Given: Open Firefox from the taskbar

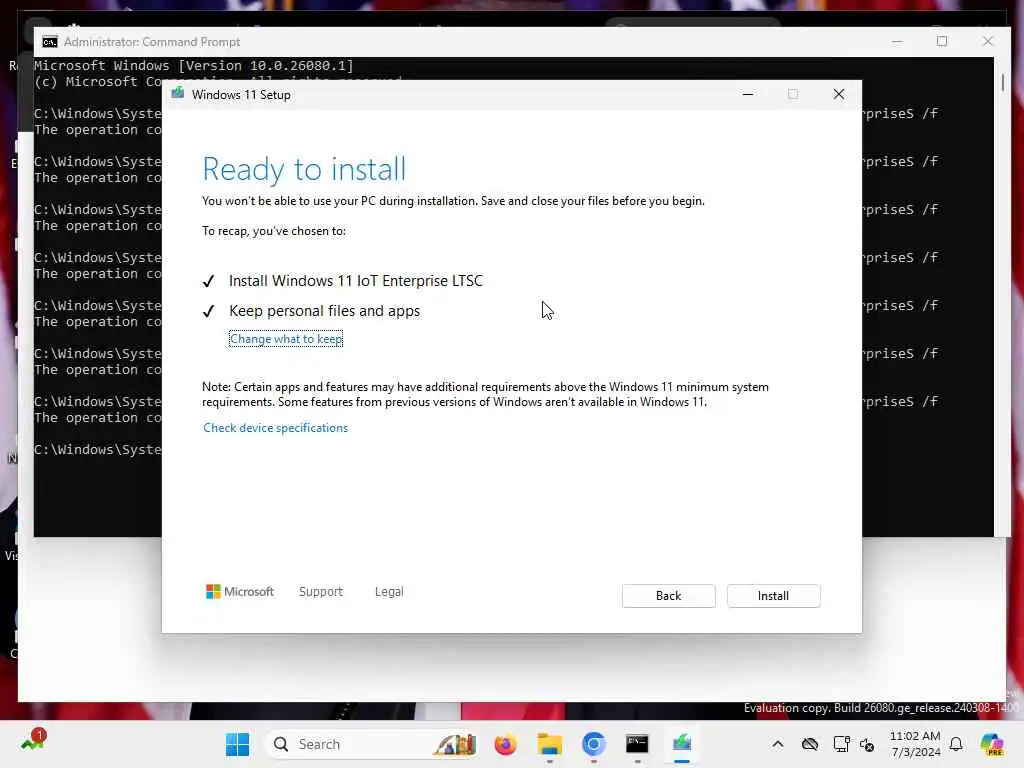Looking at the screenshot, I should [x=505, y=744].
